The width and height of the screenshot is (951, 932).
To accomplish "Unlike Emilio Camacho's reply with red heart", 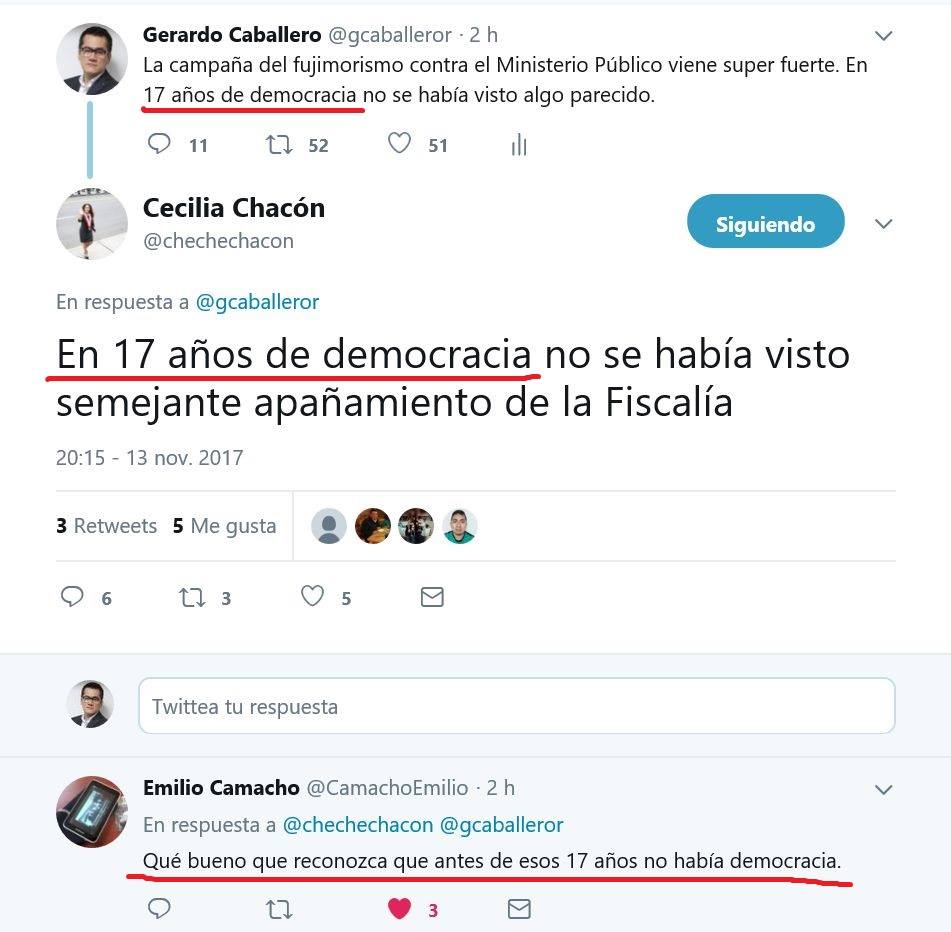I will (399, 908).
